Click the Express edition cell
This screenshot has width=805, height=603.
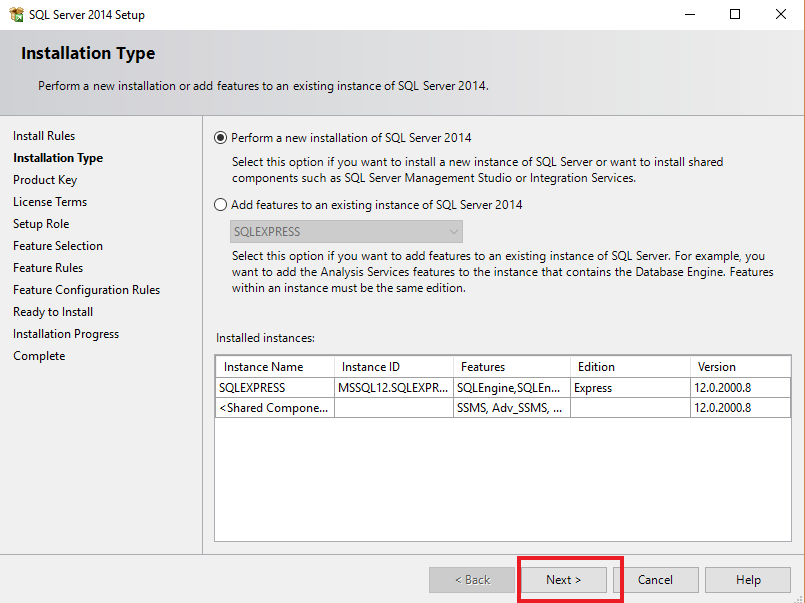(630, 387)
